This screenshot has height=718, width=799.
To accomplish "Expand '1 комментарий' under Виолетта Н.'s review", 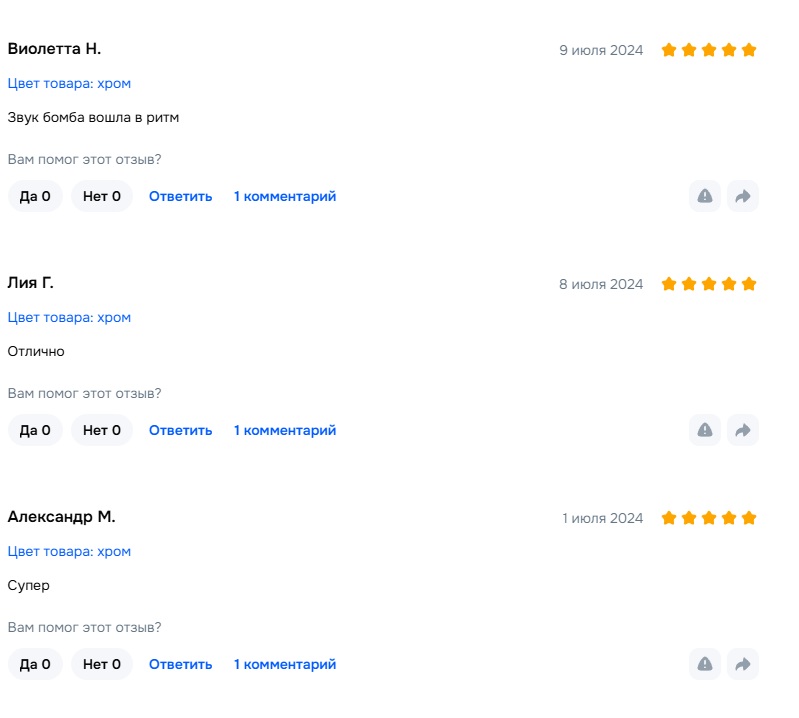I will pyautogui.click(x=285, y=196).
